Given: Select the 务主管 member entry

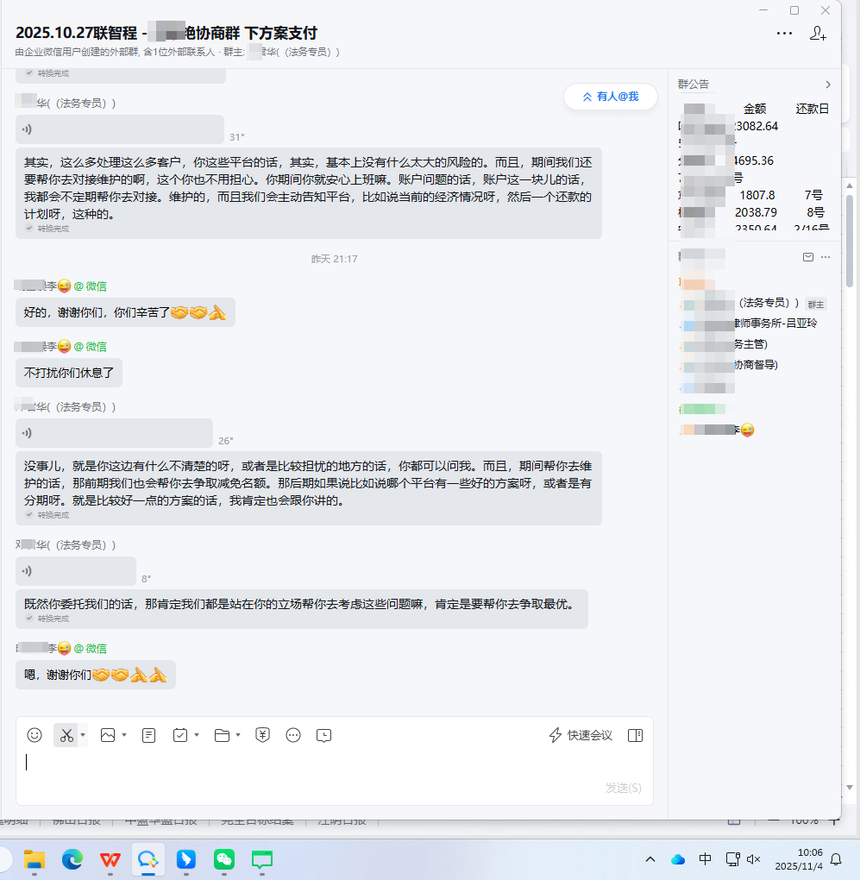Looking at the screenshot, I should click(724, 344).
